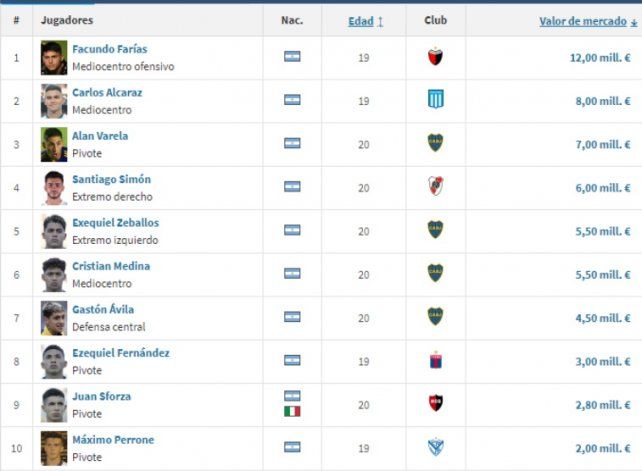Image resolution: width=642 pixels, height=471 pixels.
Task: Click Newell's crest beside Juan Sforza
Action: (435, 403)
